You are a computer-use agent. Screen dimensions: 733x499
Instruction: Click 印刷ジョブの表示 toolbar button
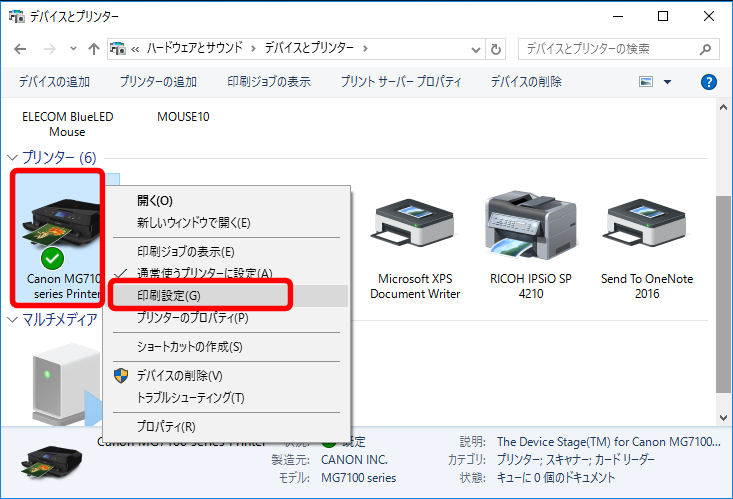click(x=269, y=82)
